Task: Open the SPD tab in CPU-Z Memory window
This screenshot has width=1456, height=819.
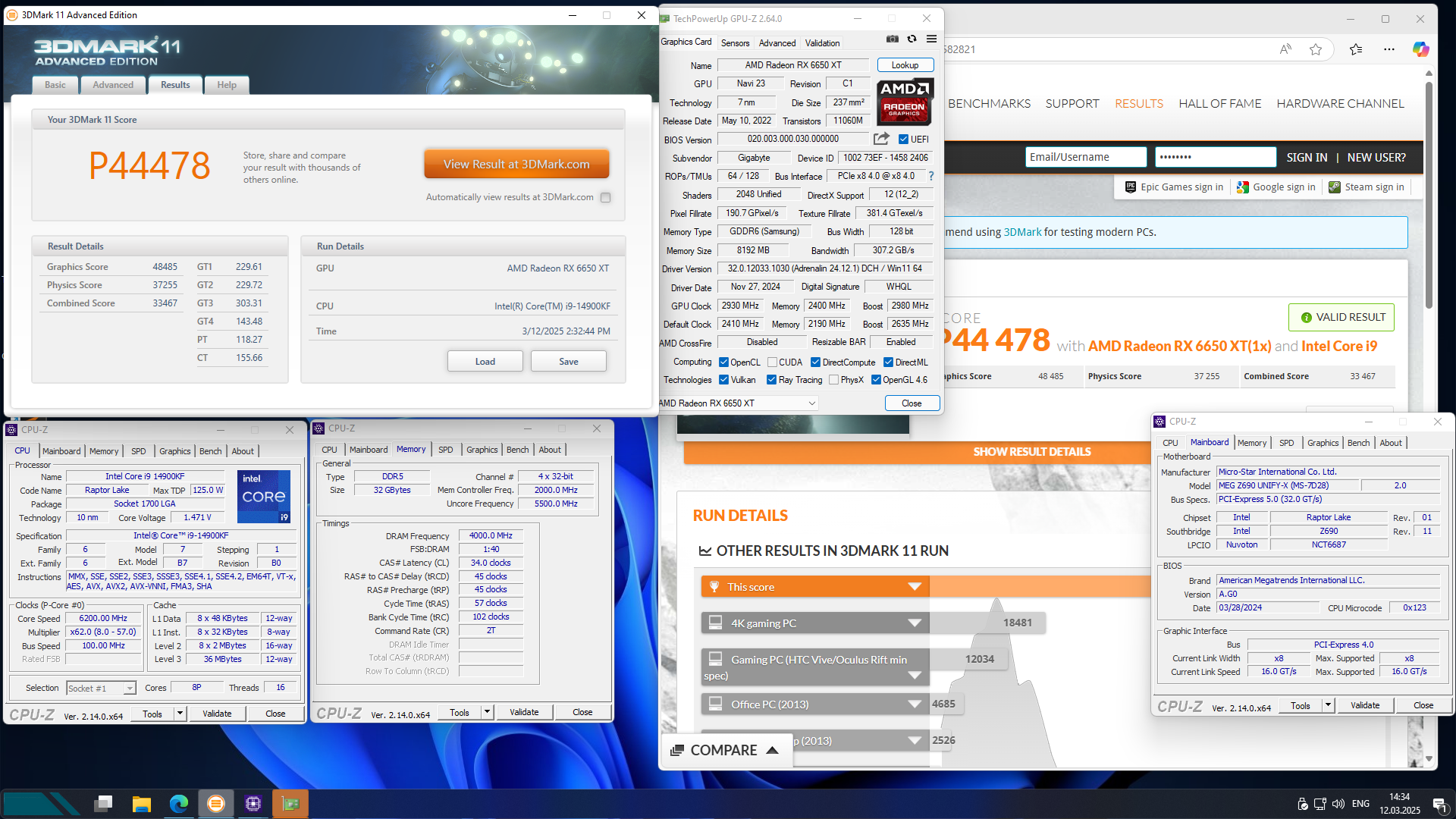Action: tap(446, 450)
